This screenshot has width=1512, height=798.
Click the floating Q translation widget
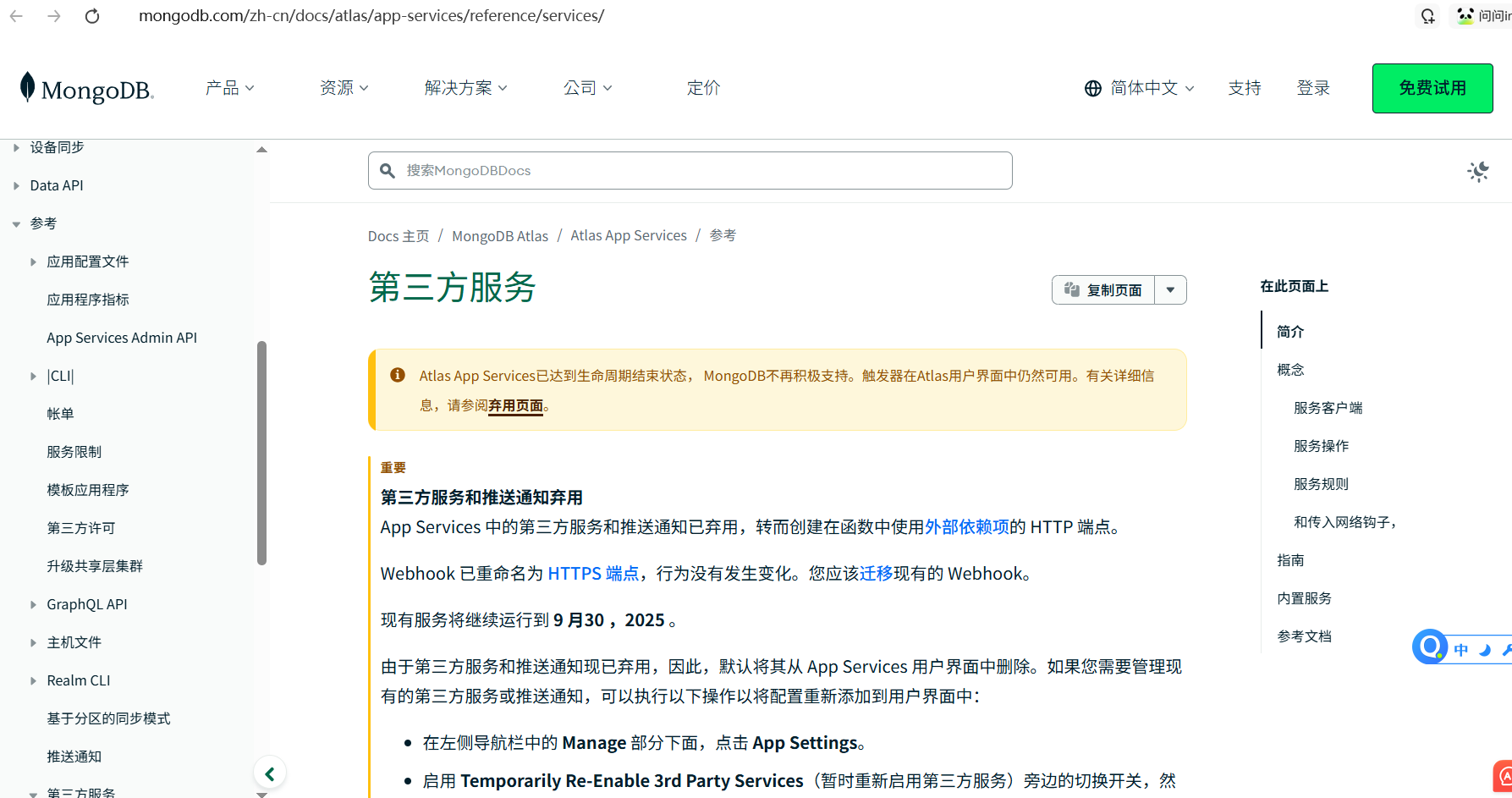pyautogui.click(x=1429, y=647)
